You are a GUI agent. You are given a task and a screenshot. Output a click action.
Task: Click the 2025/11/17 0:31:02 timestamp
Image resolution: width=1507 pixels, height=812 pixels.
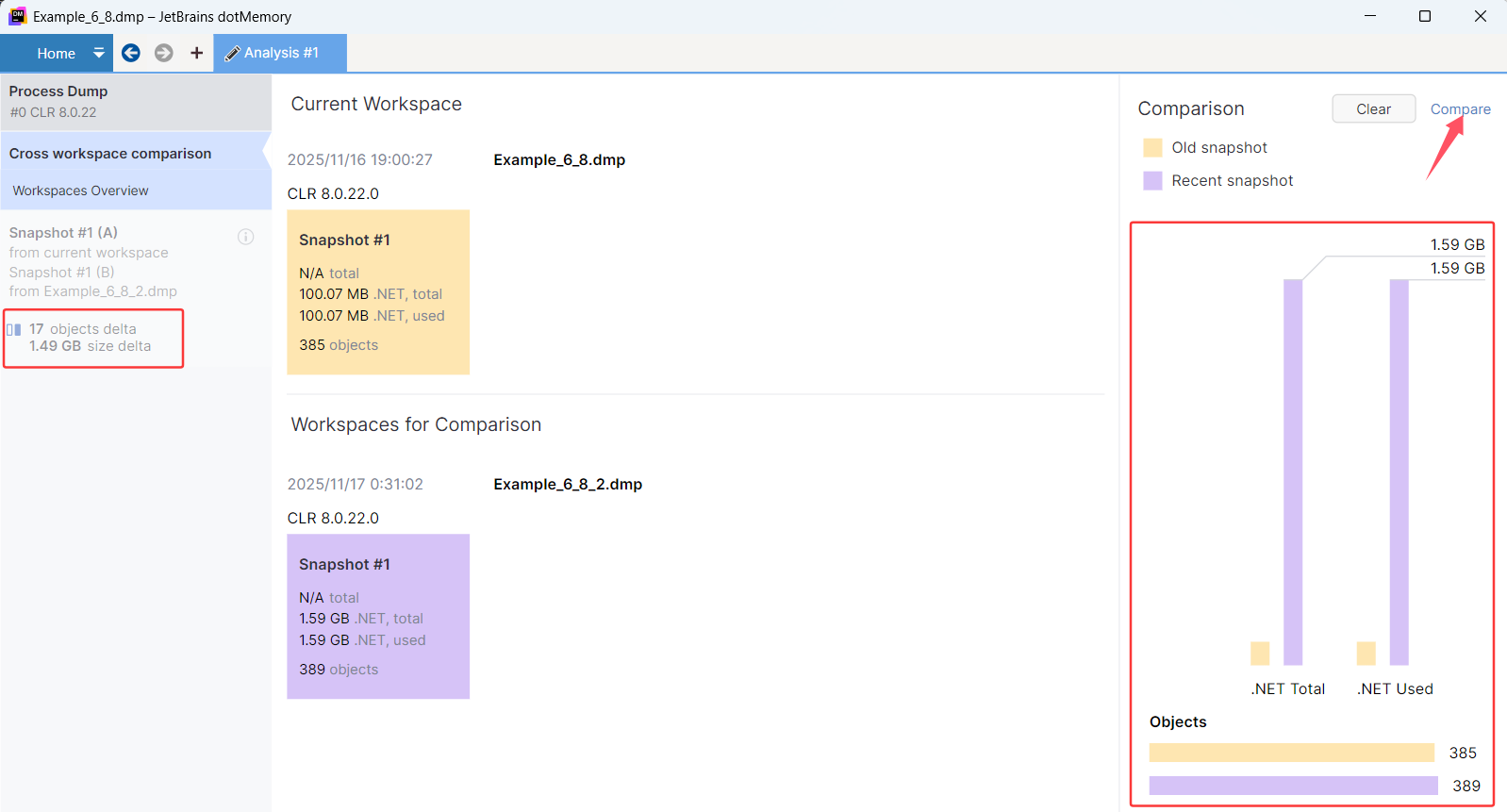pyautogui.click(x=356, y=484)
